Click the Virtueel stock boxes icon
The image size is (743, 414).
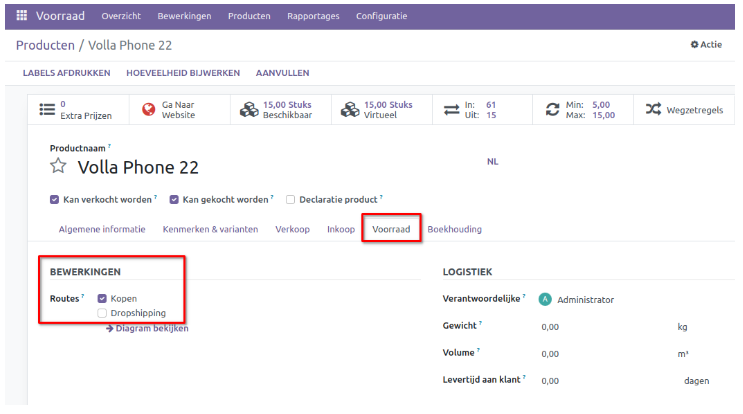[350, 109]
